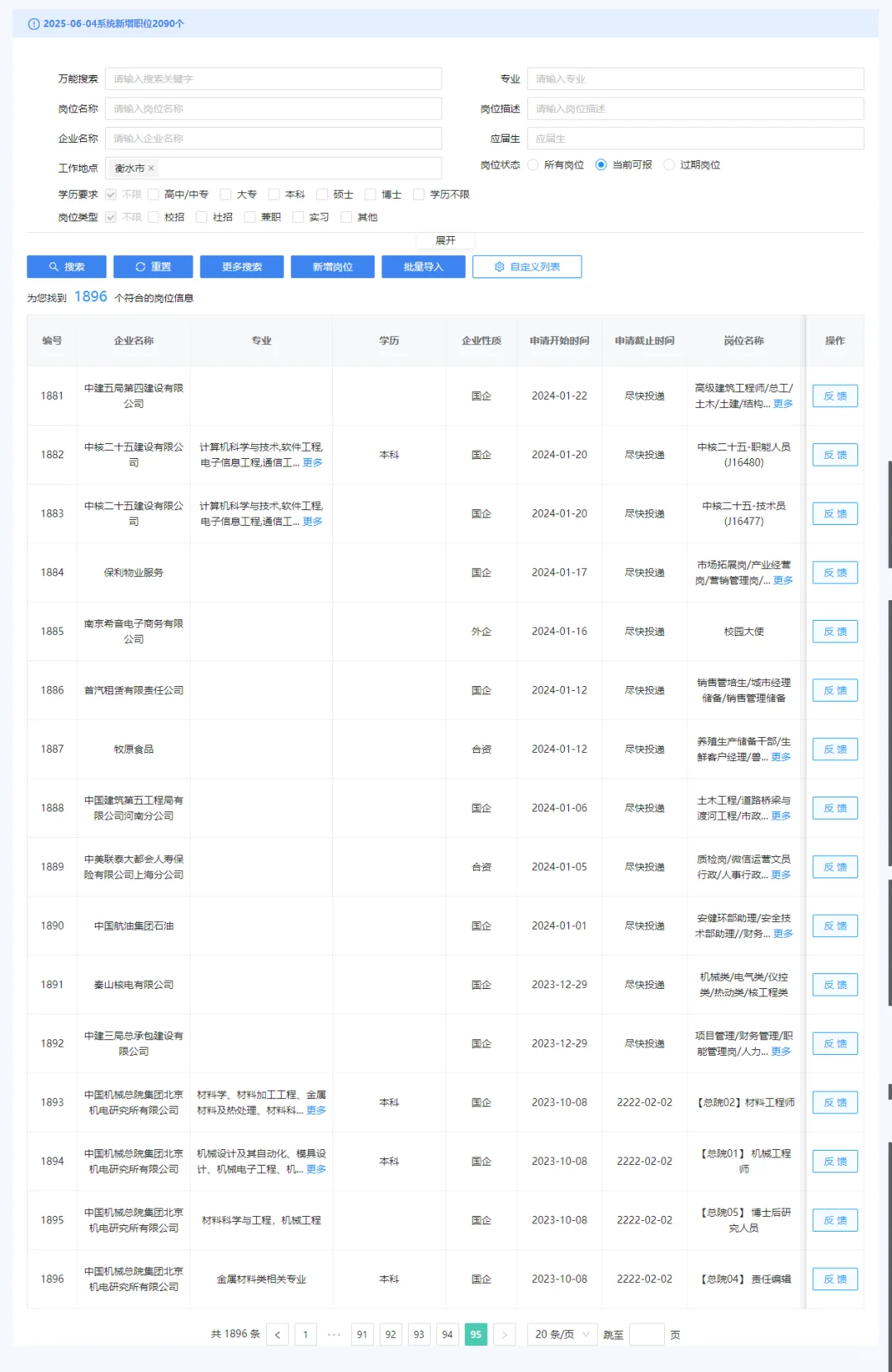Select the 所有岗位 radio option
Screen dimensions: 892x1372
click(533, 164)
